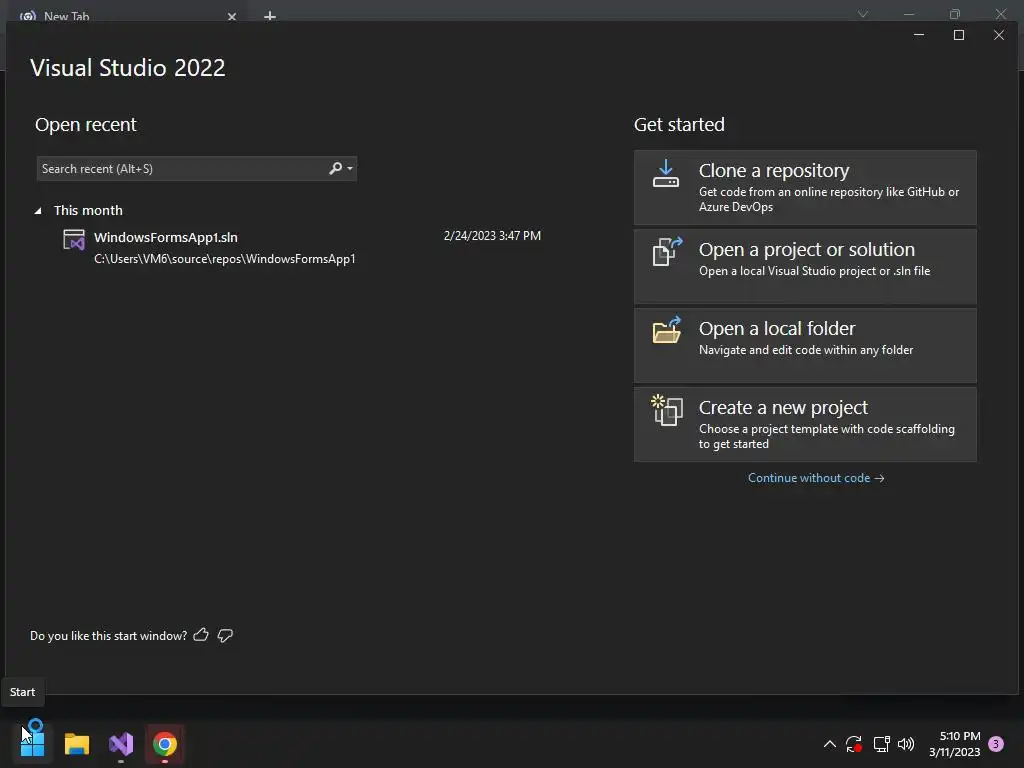
Task: Click the network tray icon
Action: tap(882, 744)
